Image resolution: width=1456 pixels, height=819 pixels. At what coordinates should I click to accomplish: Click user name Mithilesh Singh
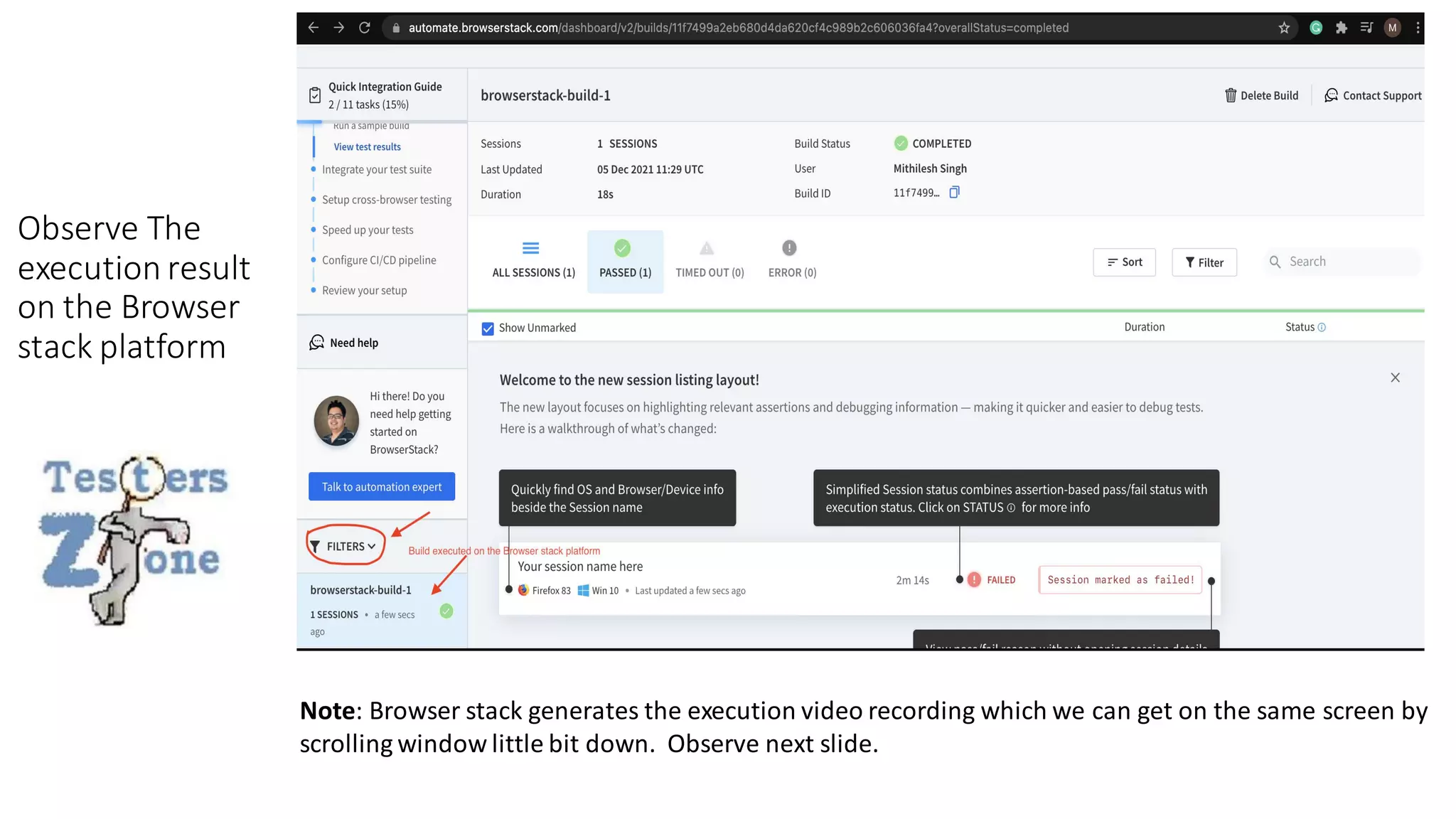pyautogui.click(x=930, y=168)
